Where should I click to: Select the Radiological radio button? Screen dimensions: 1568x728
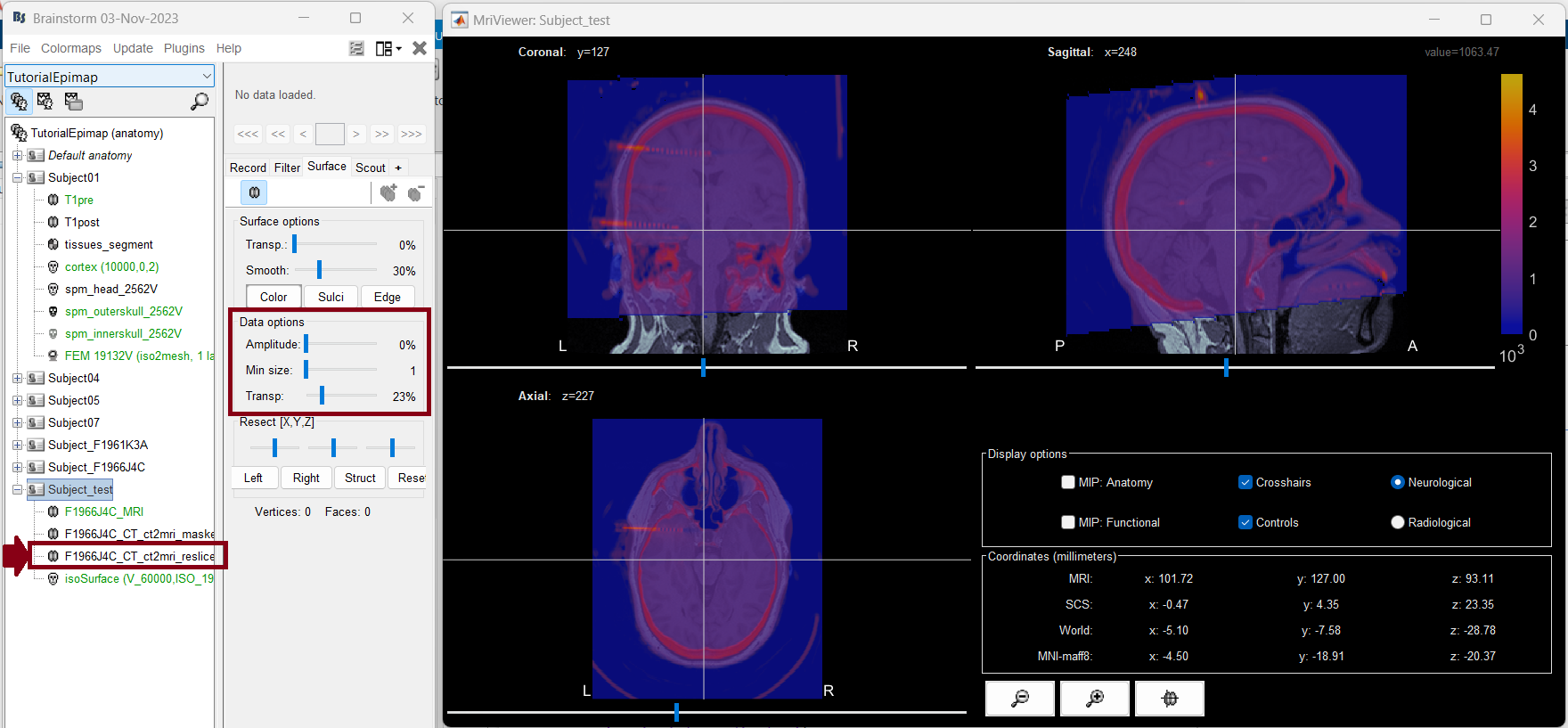[x=1398, y=522]
